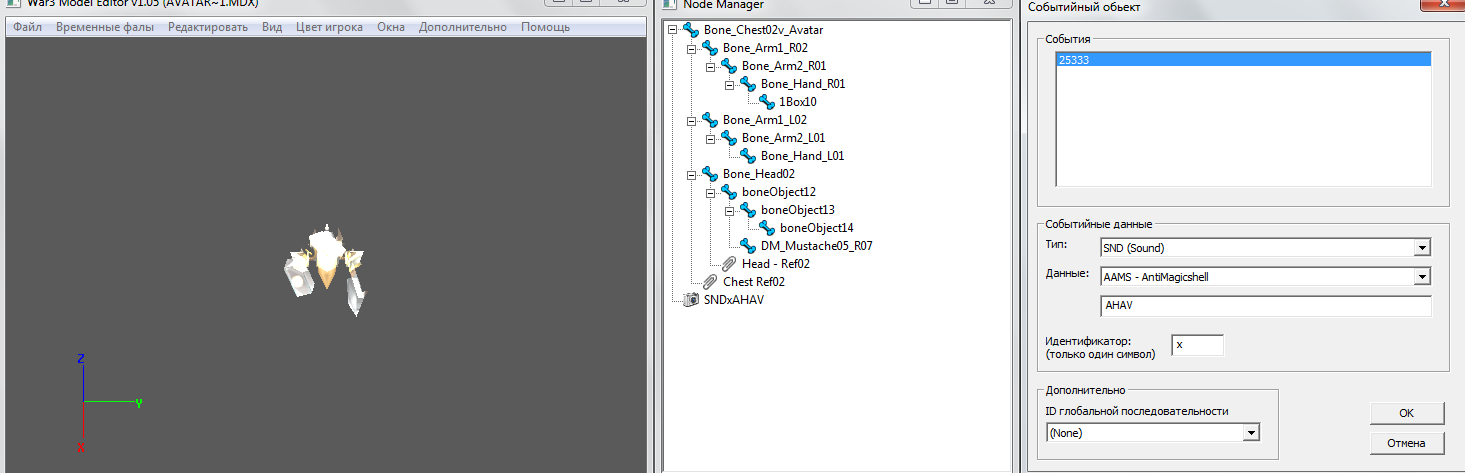Screen dimensions: 1465x473
Task: Open the Временные фалы menu
Action: point(105,27)
